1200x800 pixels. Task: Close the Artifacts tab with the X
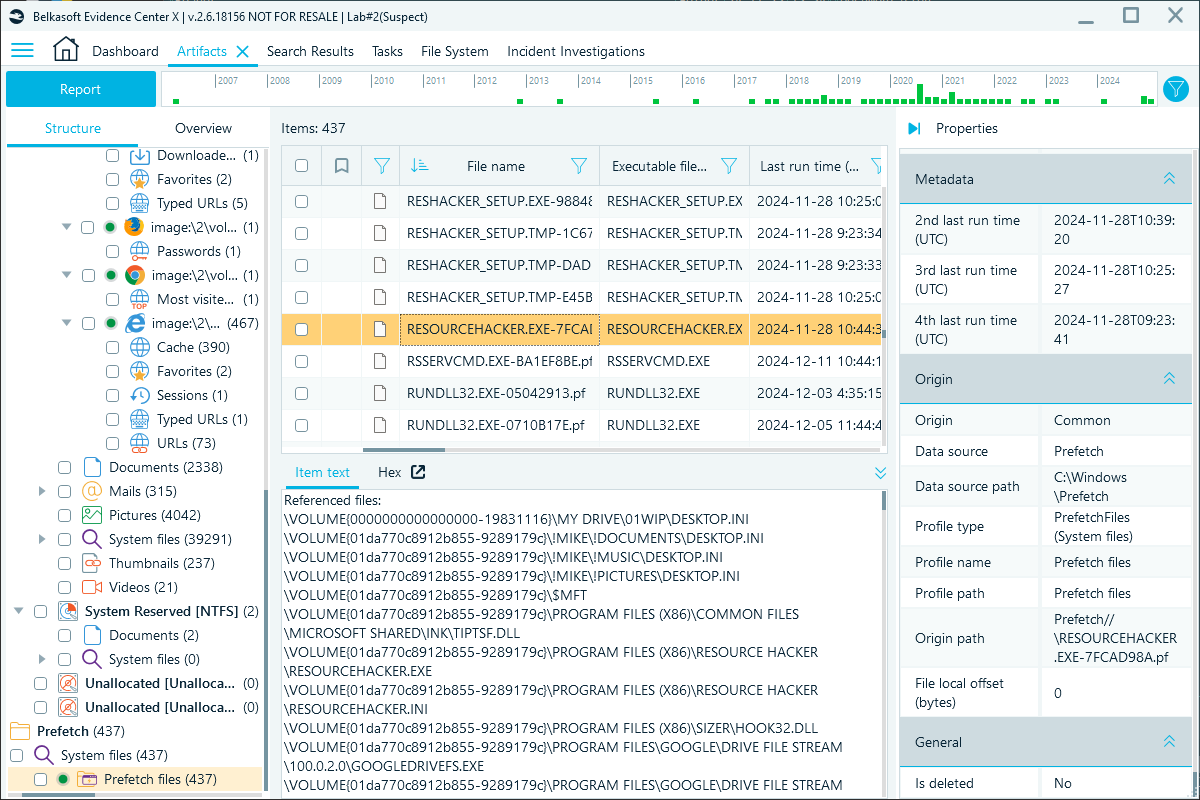click(243, 51)
